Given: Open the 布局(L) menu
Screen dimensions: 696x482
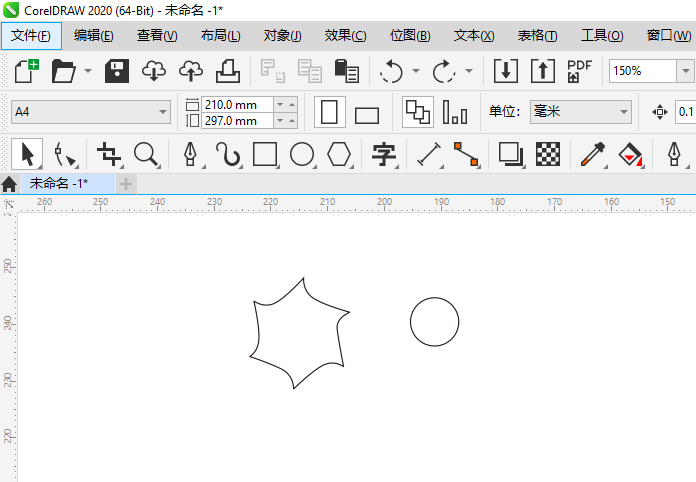Looking at the screenshot, I should click(x=221, y=36).
